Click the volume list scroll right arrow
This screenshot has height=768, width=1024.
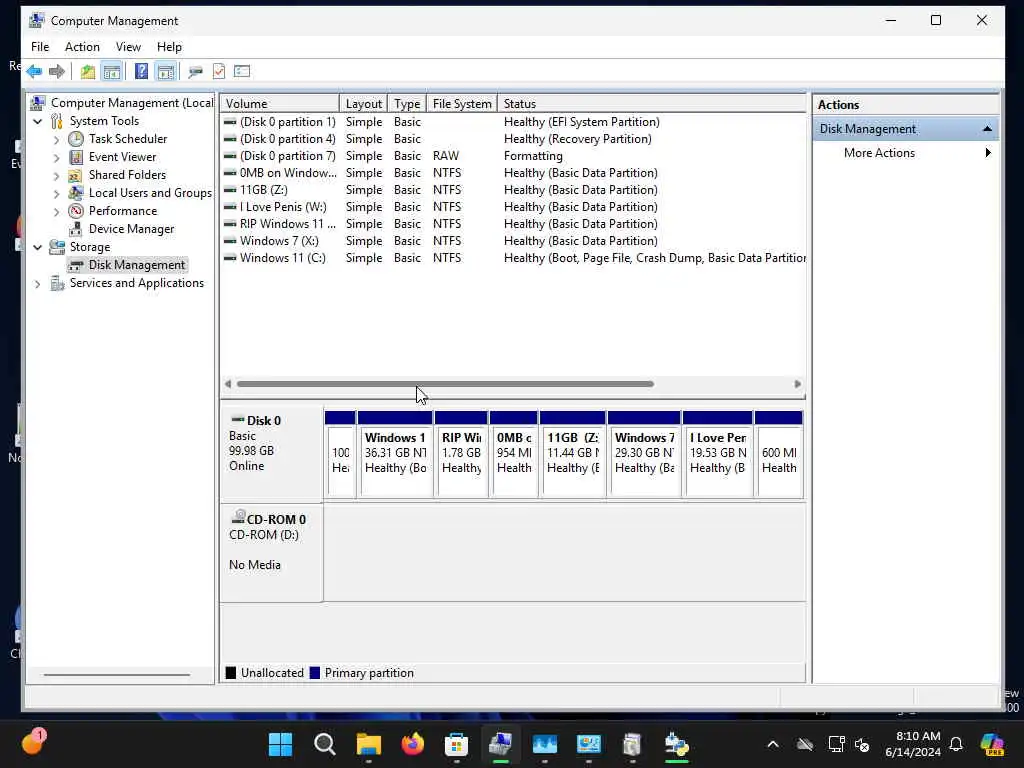(797, 384)
